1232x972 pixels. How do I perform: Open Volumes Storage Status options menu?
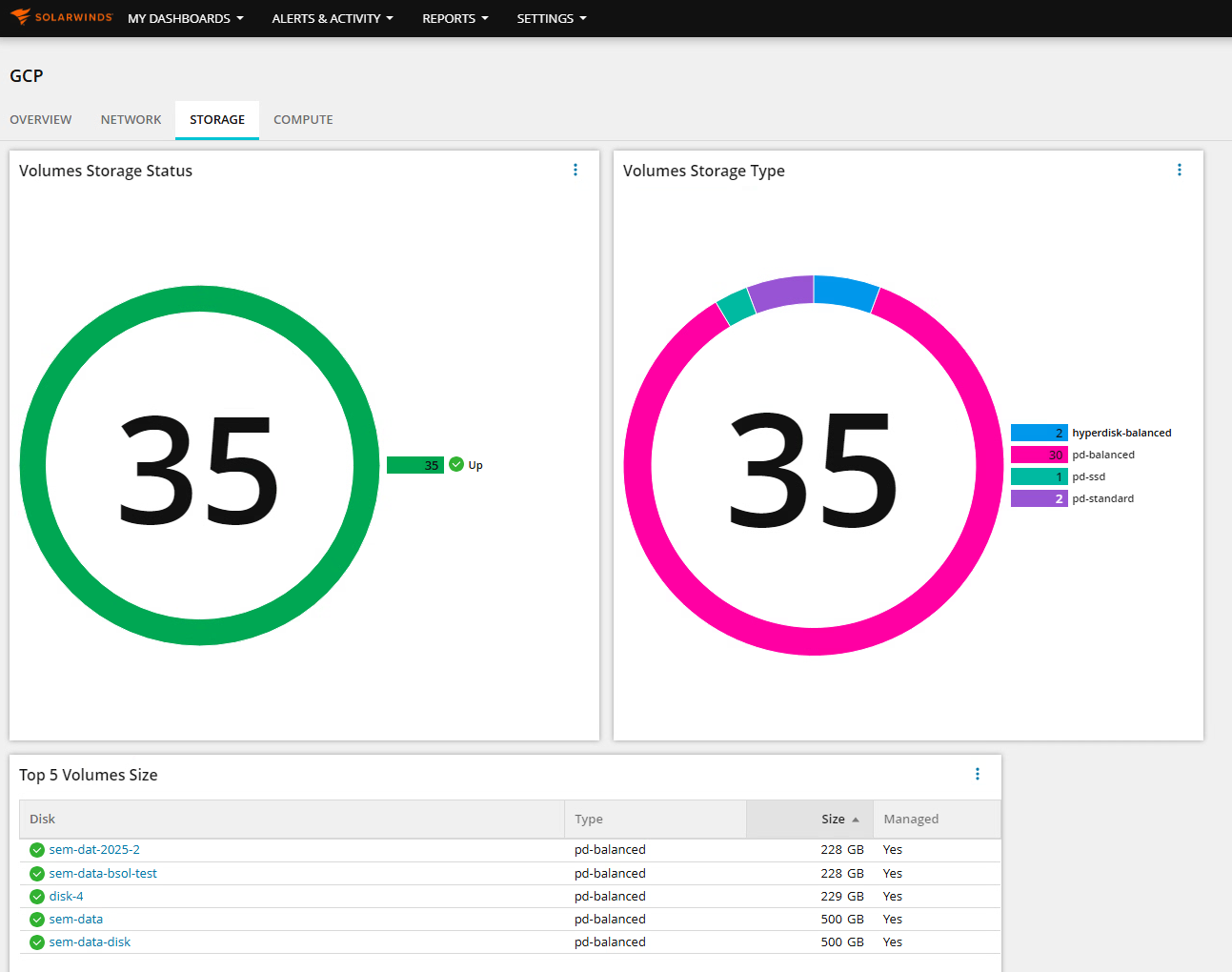tap(576, 170)
